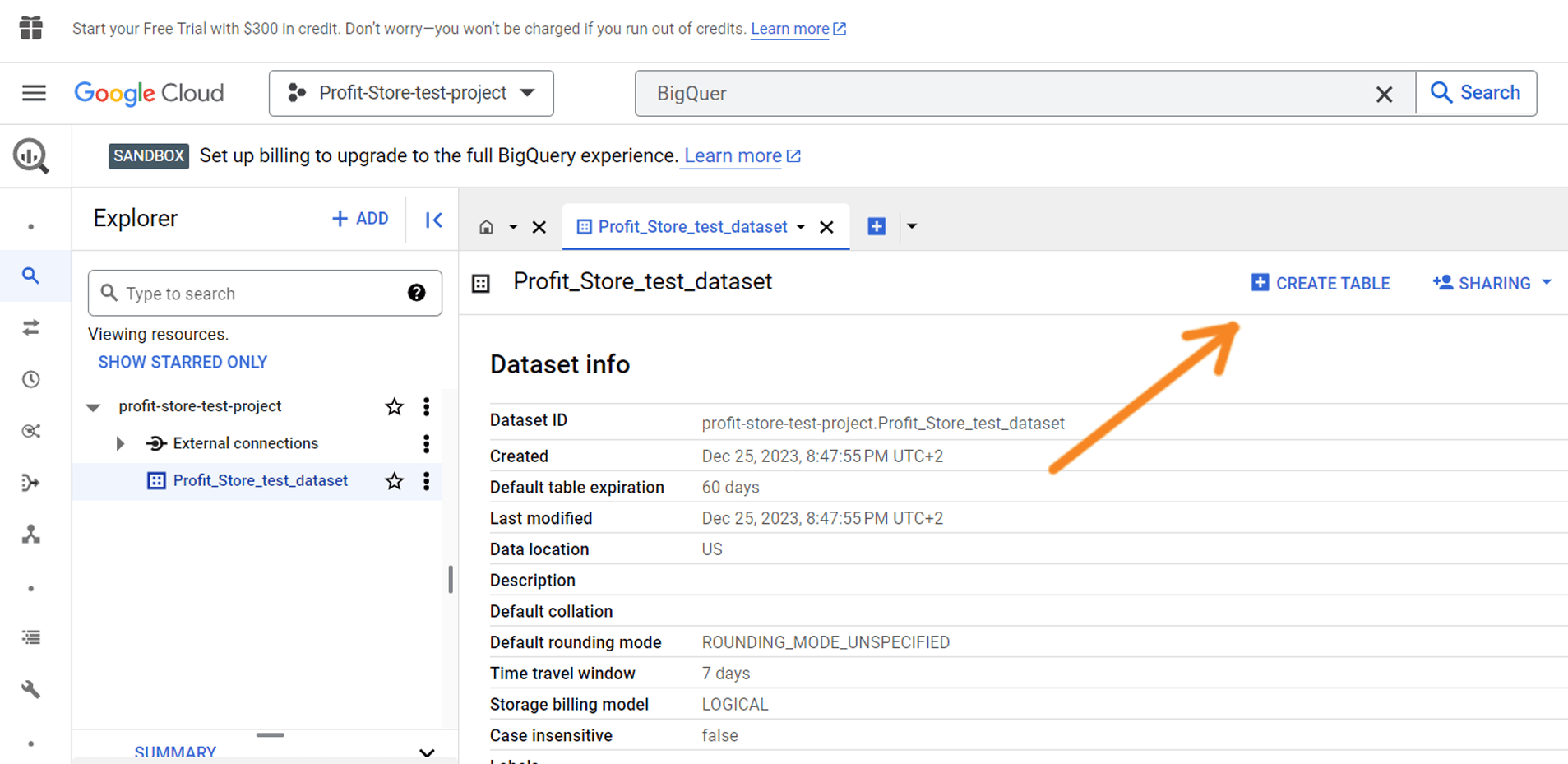Collapse profit-store-test-project tree node
1568x764 pixels.
[x=93, y=407]
